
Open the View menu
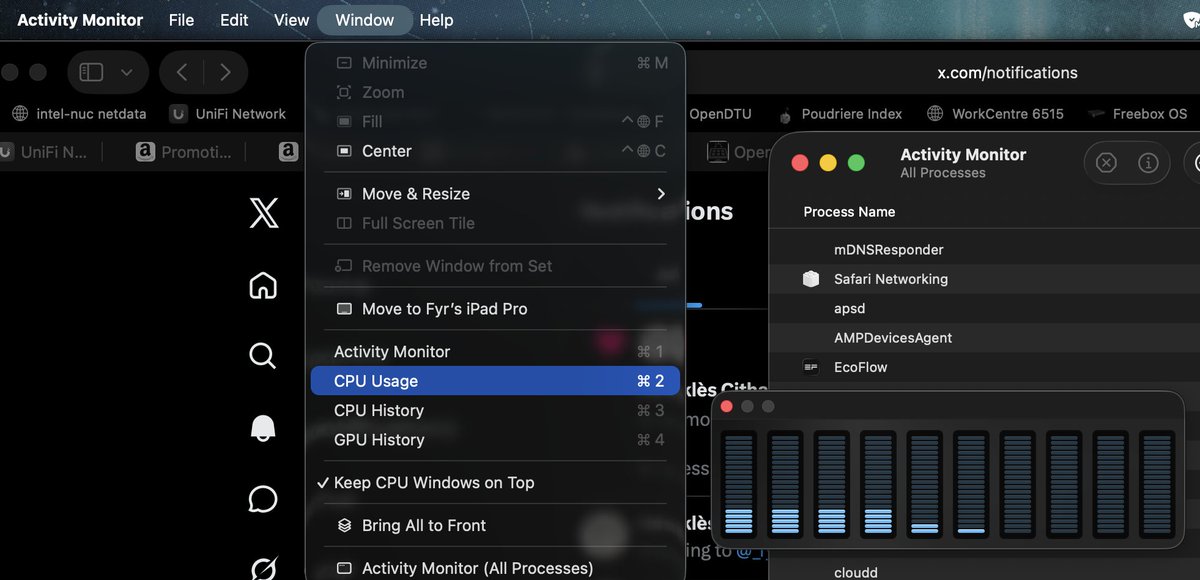(x=291, y=20)
